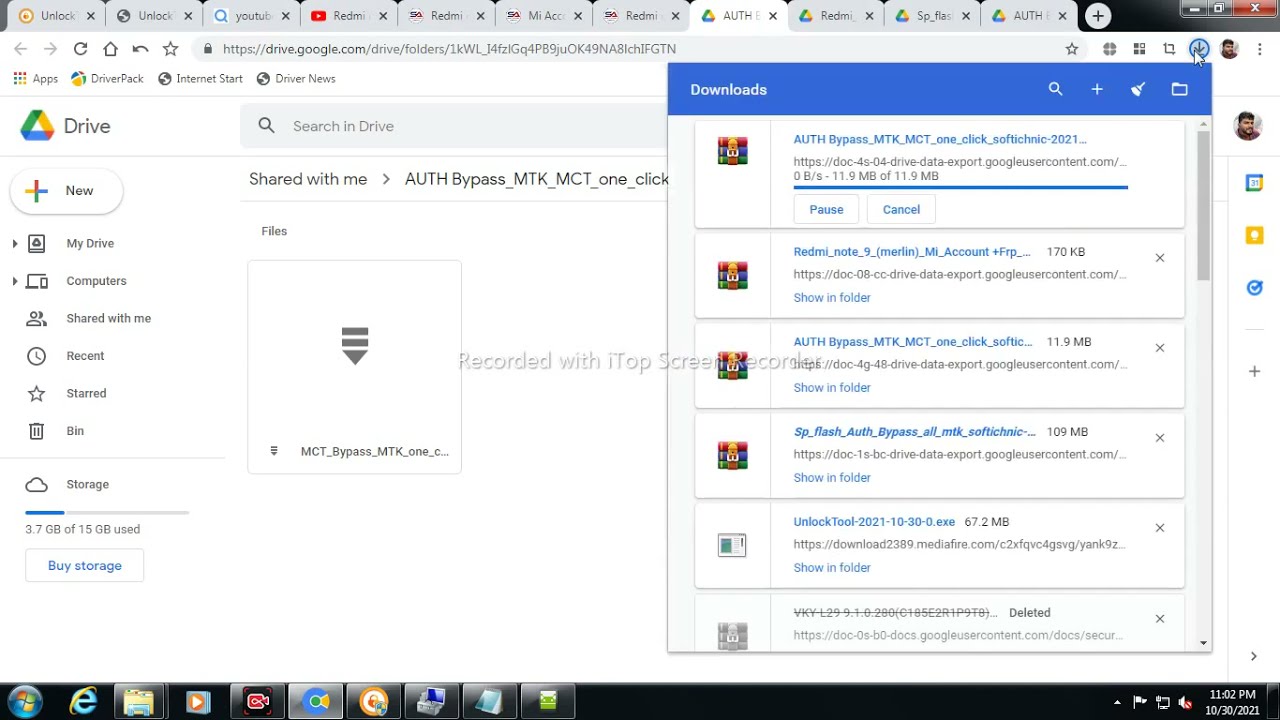Show Sp_flash_Auth_Bypass download in folder

click(832, 478)
